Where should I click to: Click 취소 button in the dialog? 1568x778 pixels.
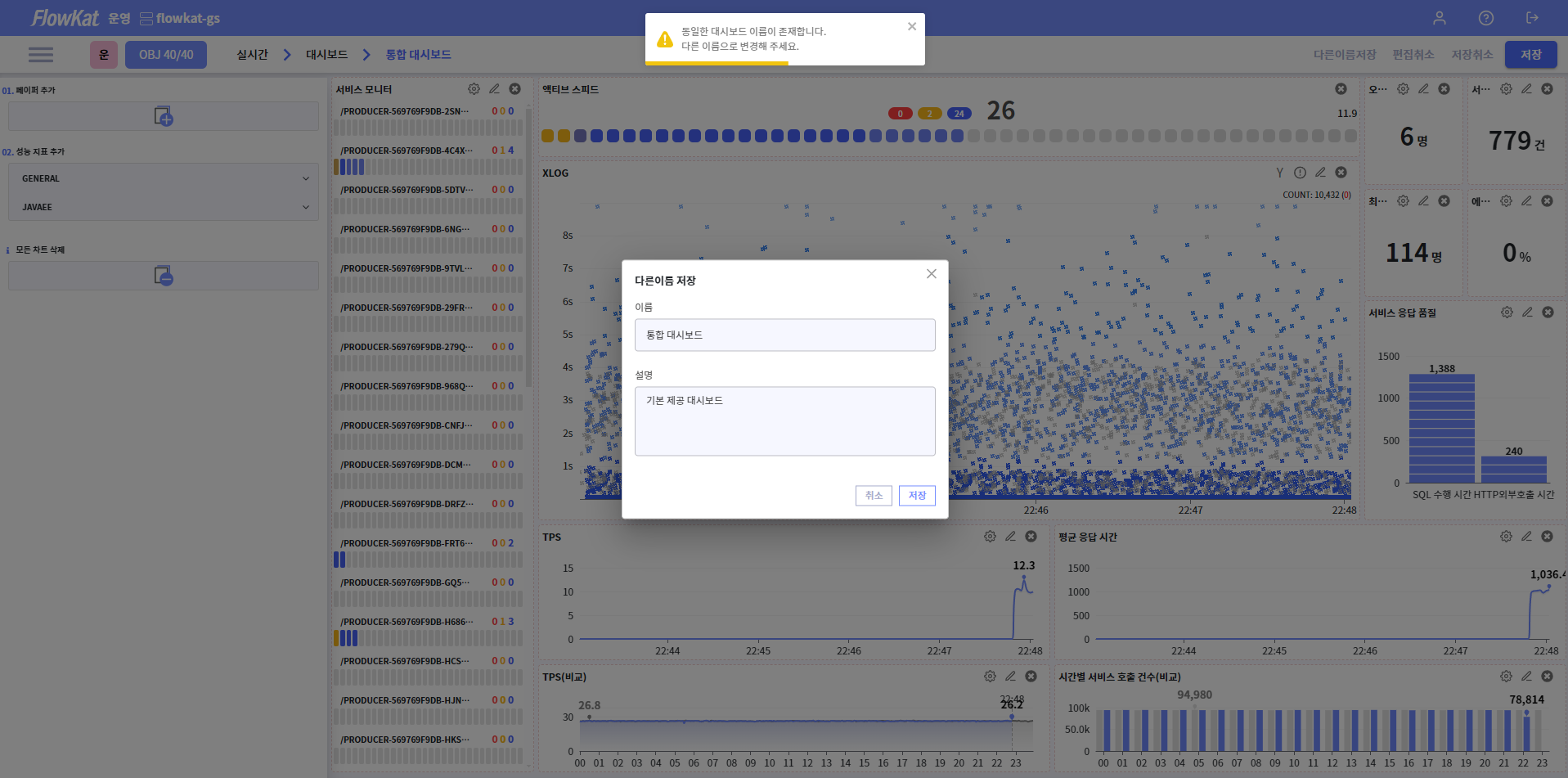coord(874,496)
